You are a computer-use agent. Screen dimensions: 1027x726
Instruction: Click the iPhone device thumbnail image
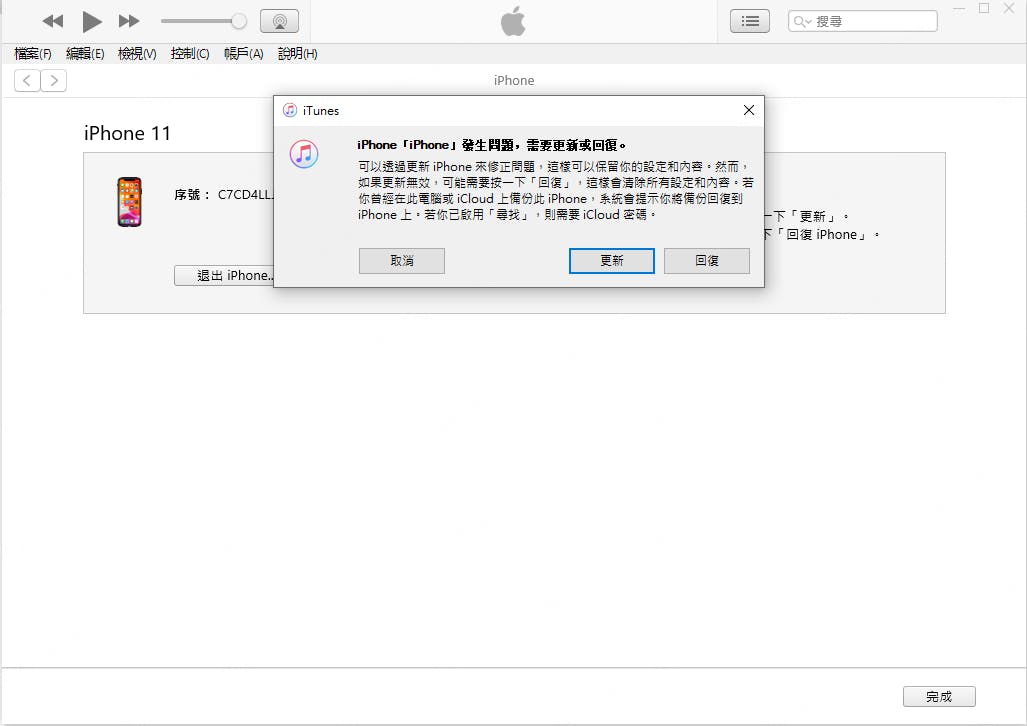click(x=130, y=202)
